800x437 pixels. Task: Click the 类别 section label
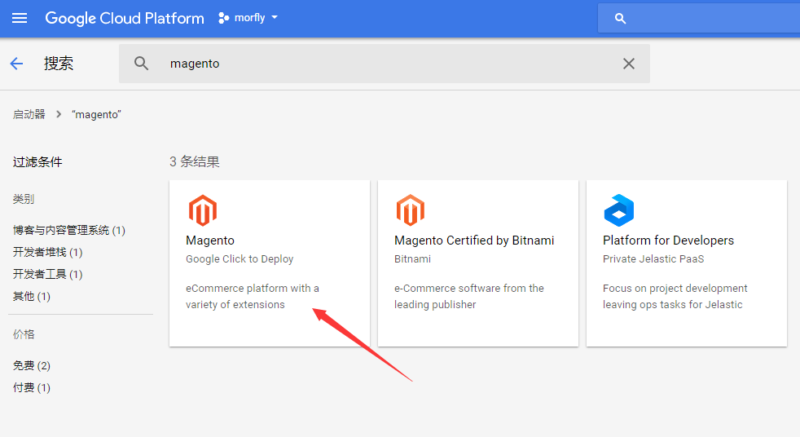(x=23, y=199)
